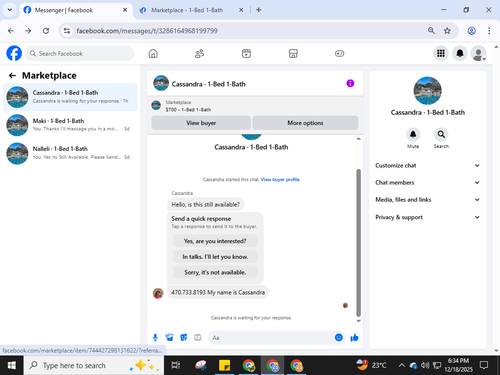Show hidden system tray icons
Screen dimensions: 500x375
pos(401,366)
